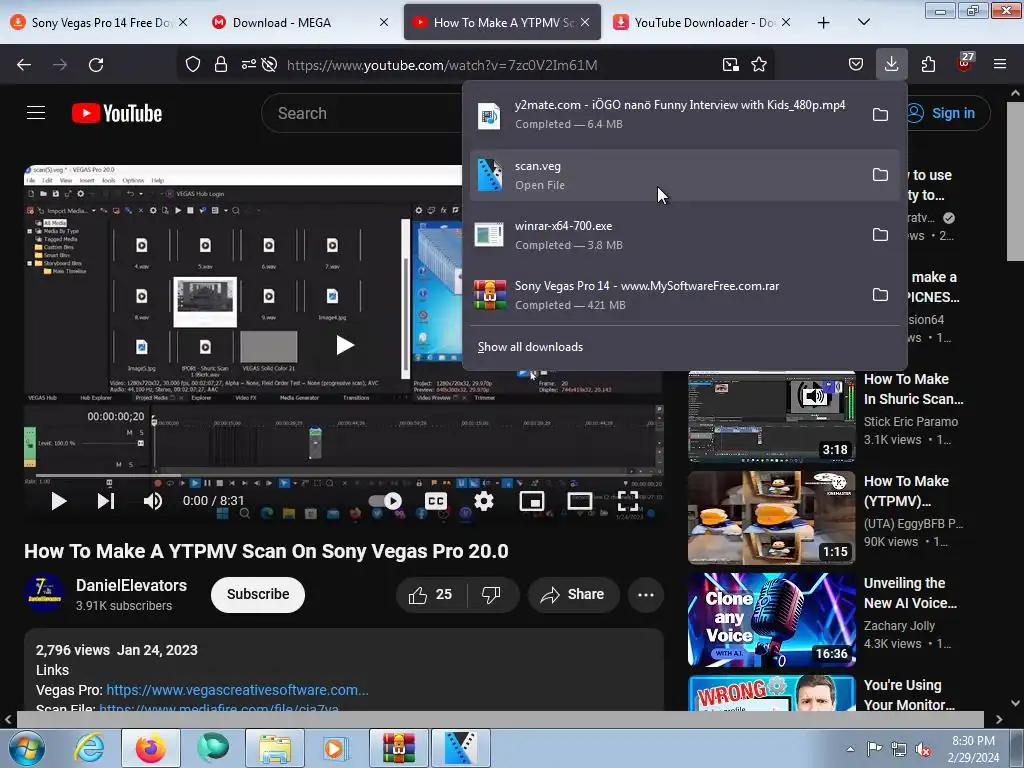Open the tracking protection shield icon
1024x768 pixels.
(x=193, y=64)
